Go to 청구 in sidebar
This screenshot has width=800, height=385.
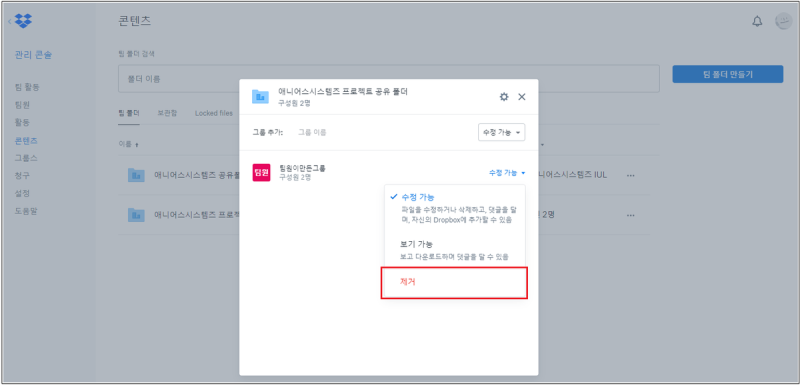click(x=22, y=175)
